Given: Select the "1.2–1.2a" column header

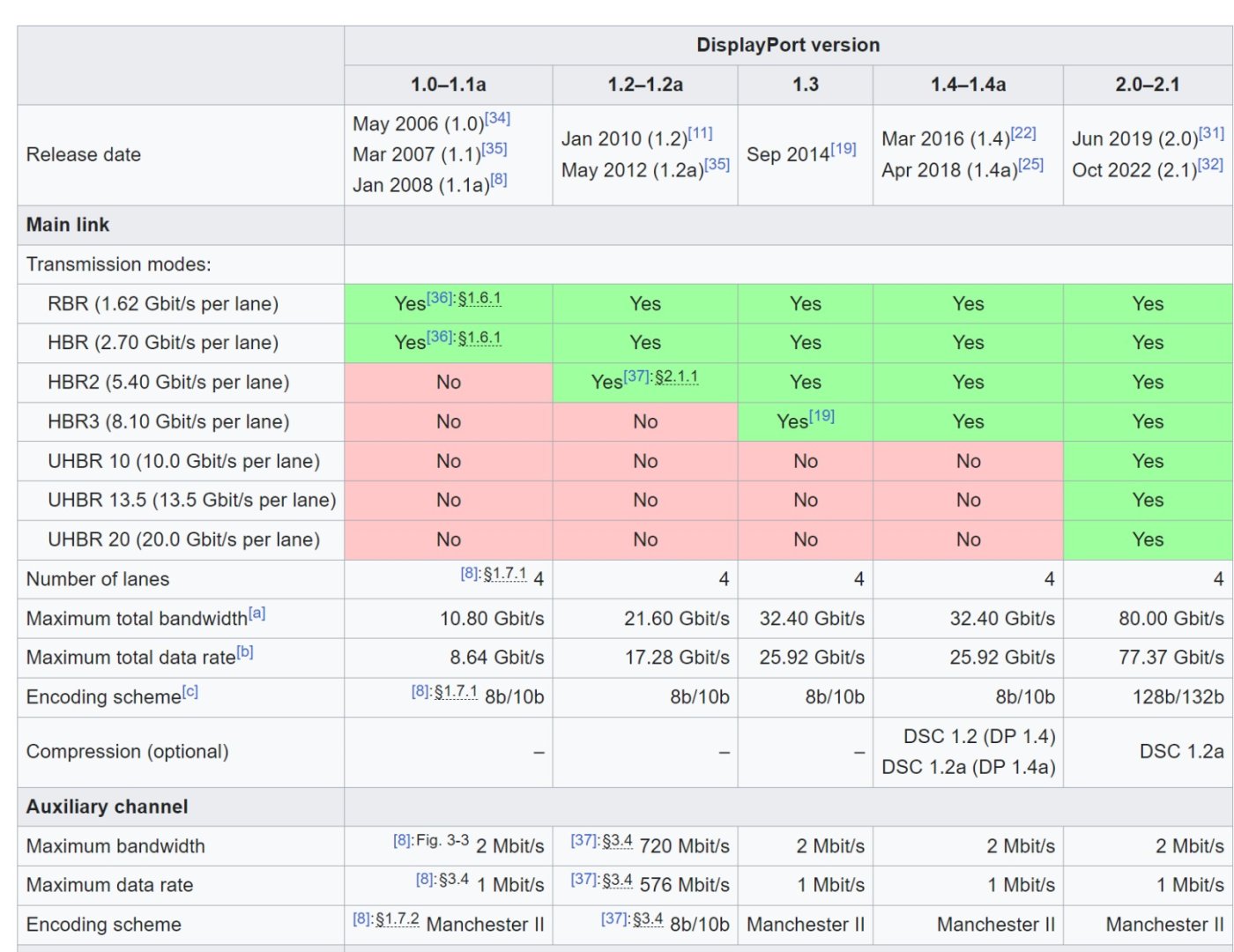Looking at the screenshot, I should pos(645,85).
